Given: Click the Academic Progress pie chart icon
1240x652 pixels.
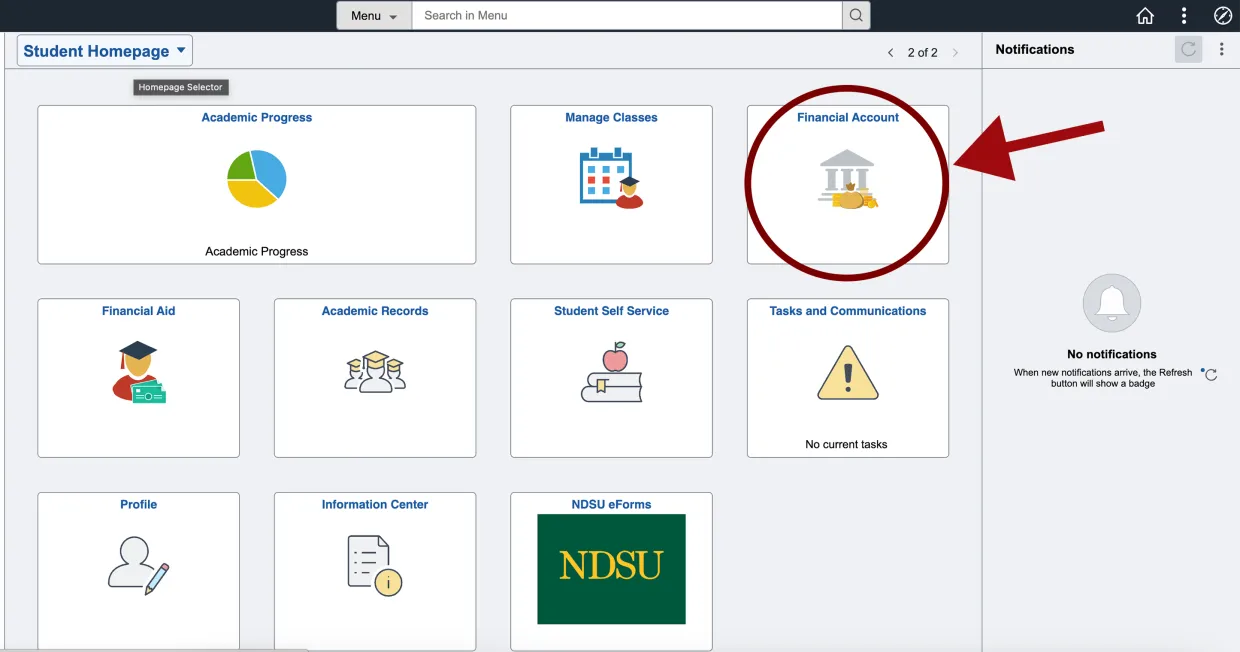Looking at the screenshot, I should (257, 179).
